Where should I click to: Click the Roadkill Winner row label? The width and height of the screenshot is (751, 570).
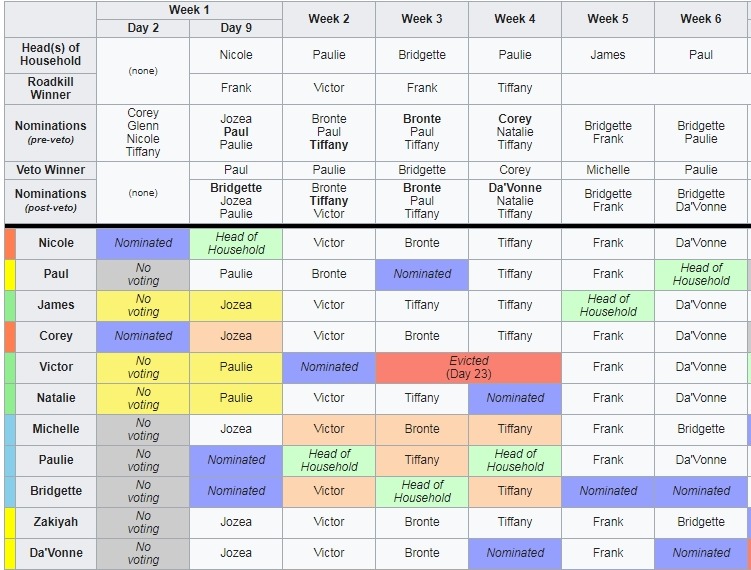50,89
